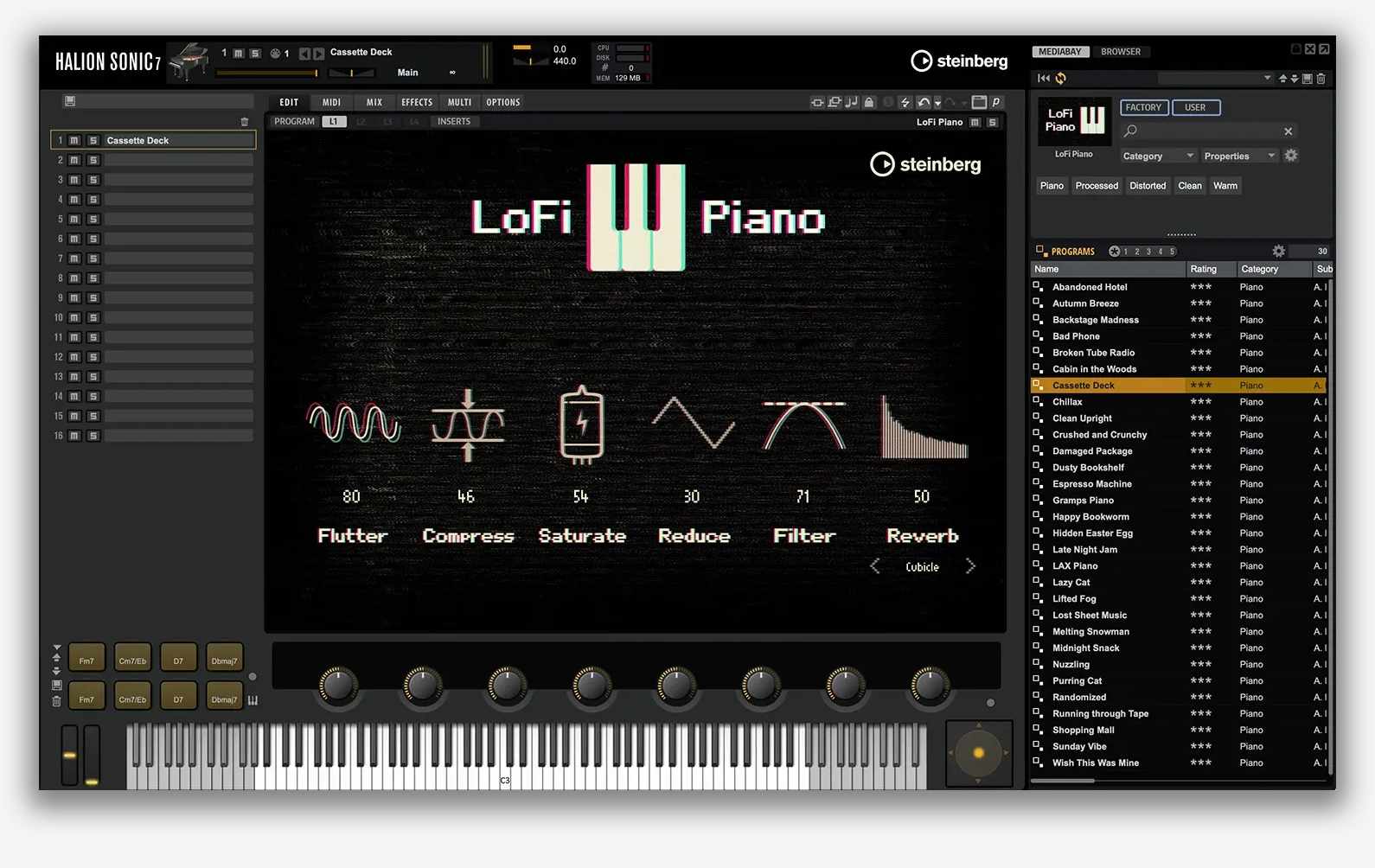The image size is (1375, 868).
Task: Load next preset with down arrow icon
Action: tap(1295, 79)
